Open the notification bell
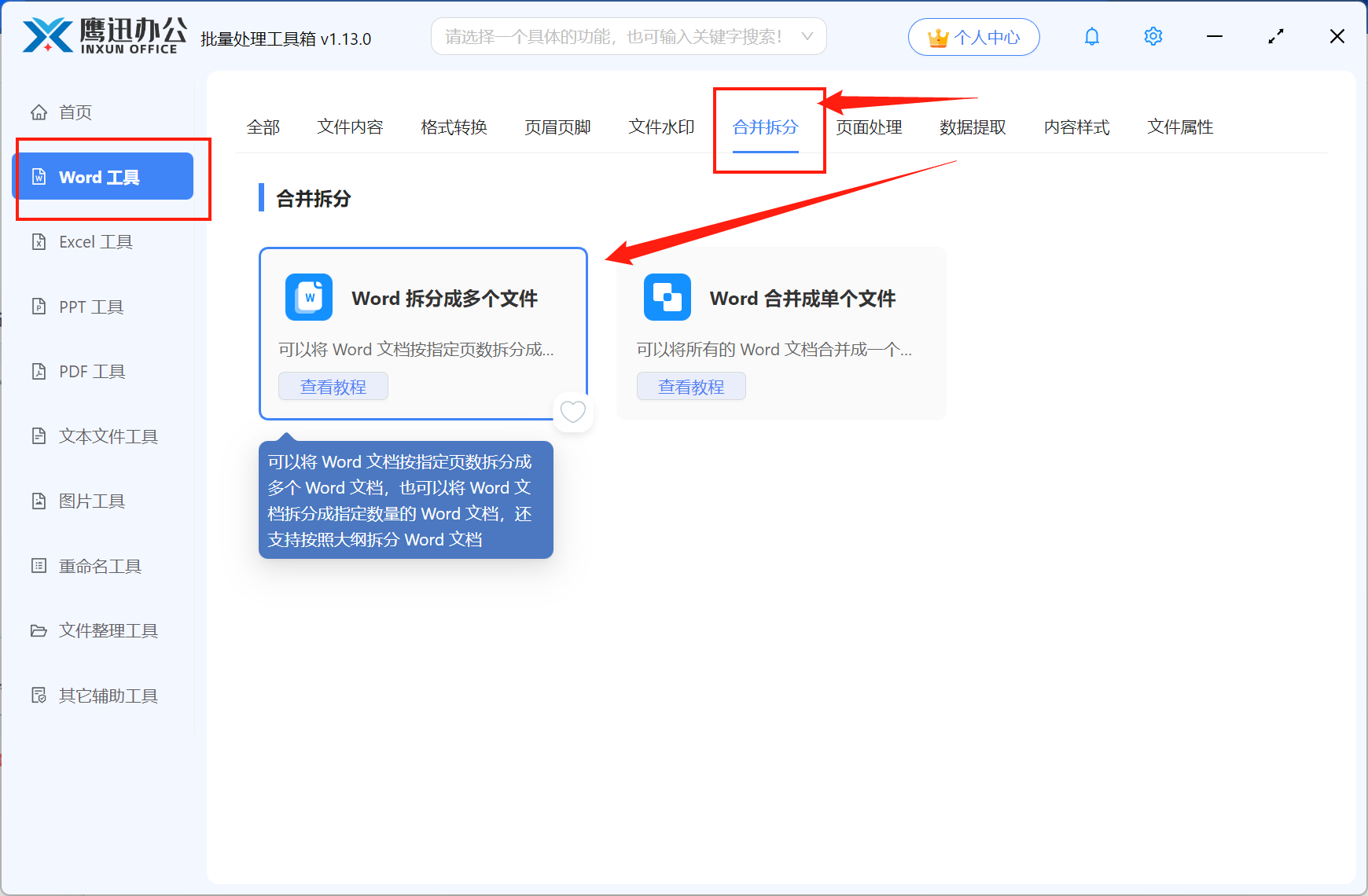The width and height of the screenshot is (1368, 896). (1091, 36)
